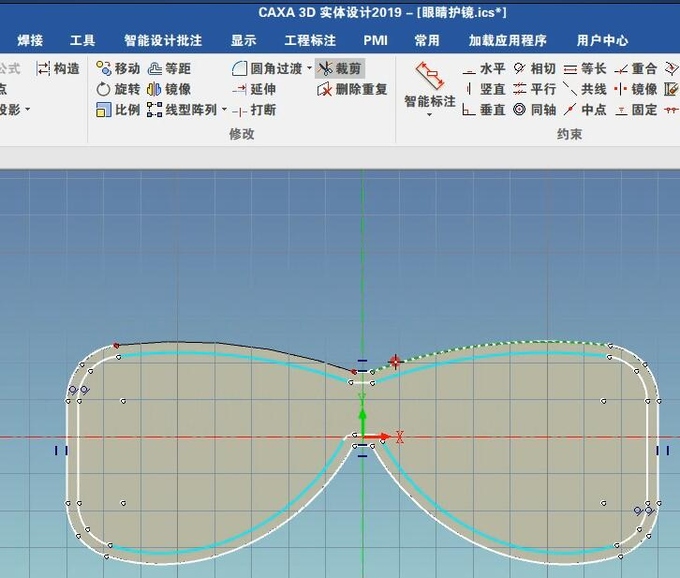Select the 等距 (Offset) tool

click(x=169, y=69)
